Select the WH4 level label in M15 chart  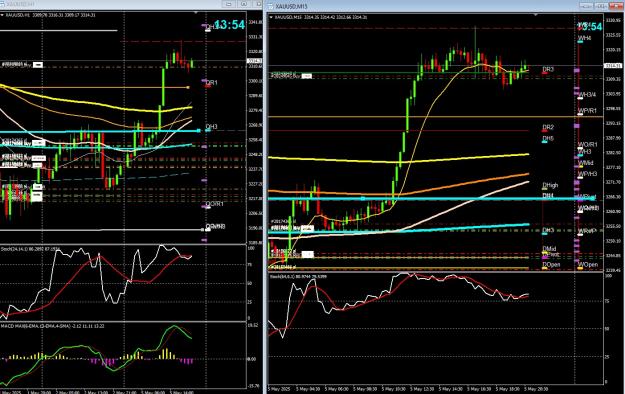(584, 38)
